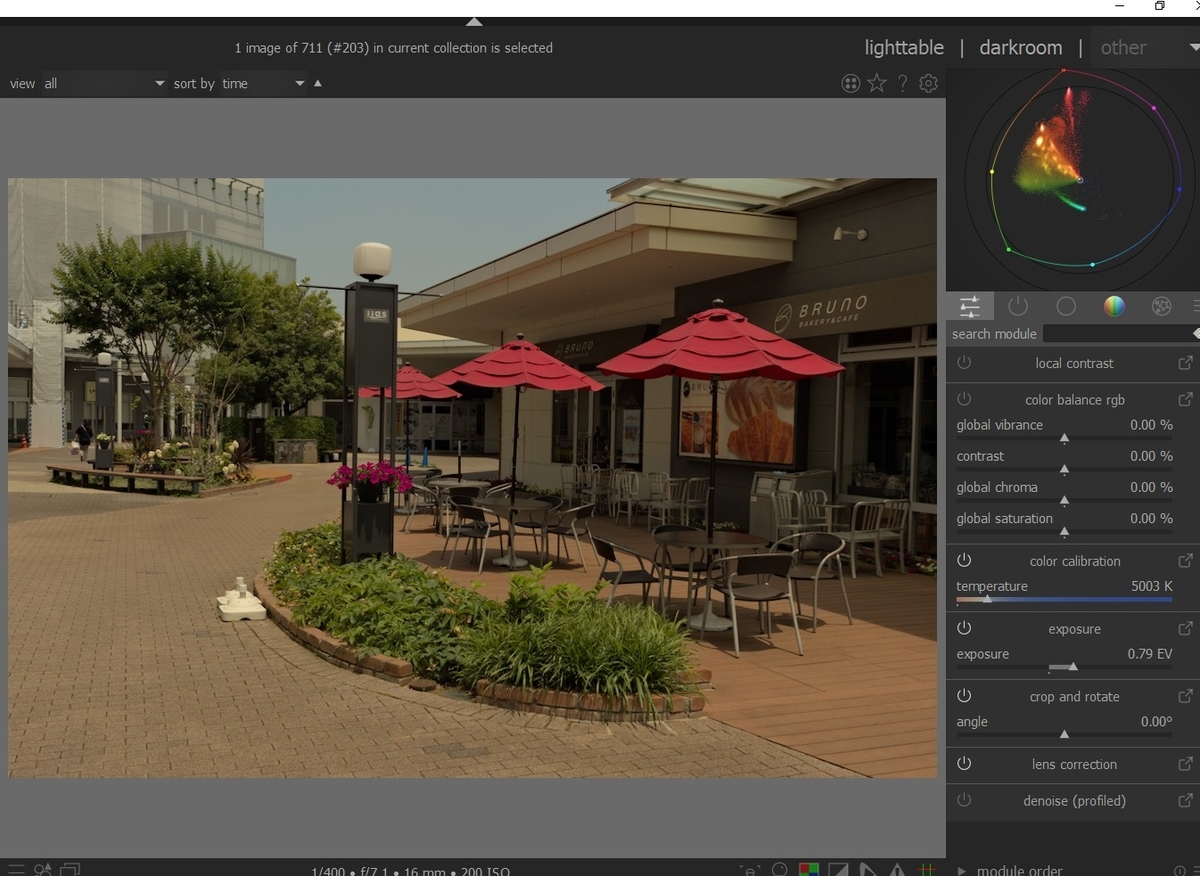Toggle raw overexposed RGB indicator icon
Screen dimensions: 1200x876
809,870
